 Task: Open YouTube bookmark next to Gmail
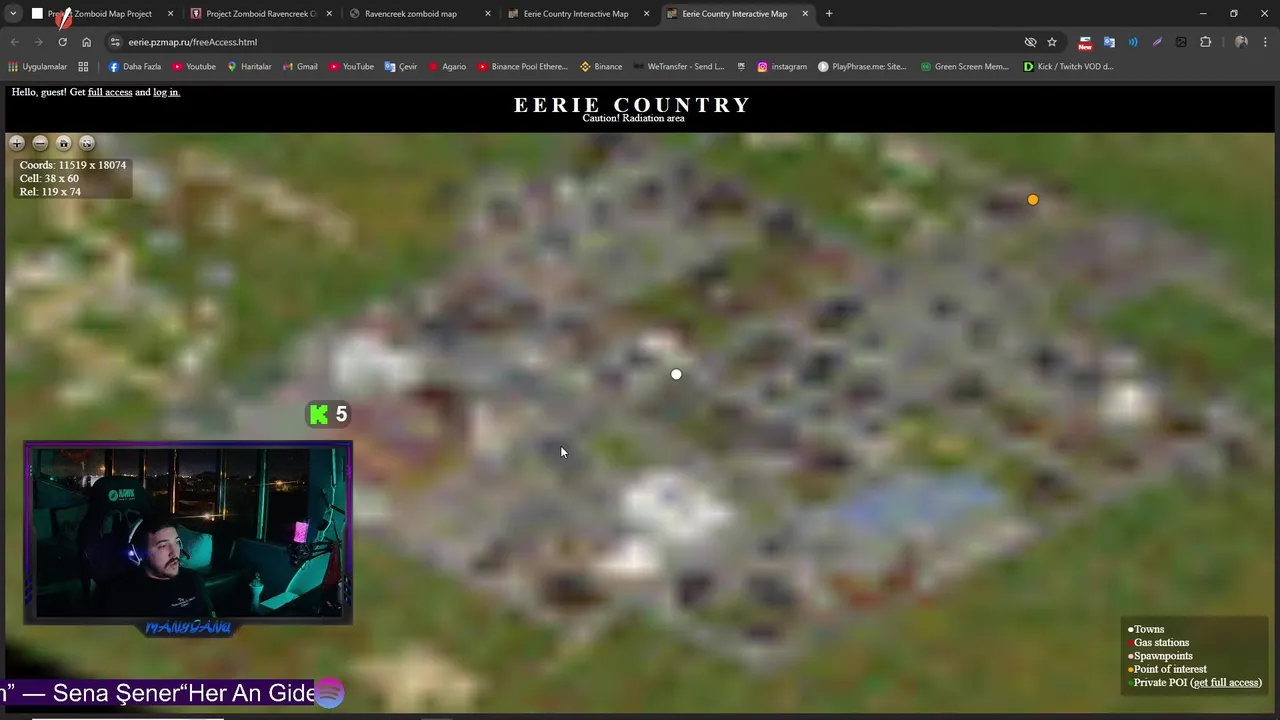tap(351, 67)
